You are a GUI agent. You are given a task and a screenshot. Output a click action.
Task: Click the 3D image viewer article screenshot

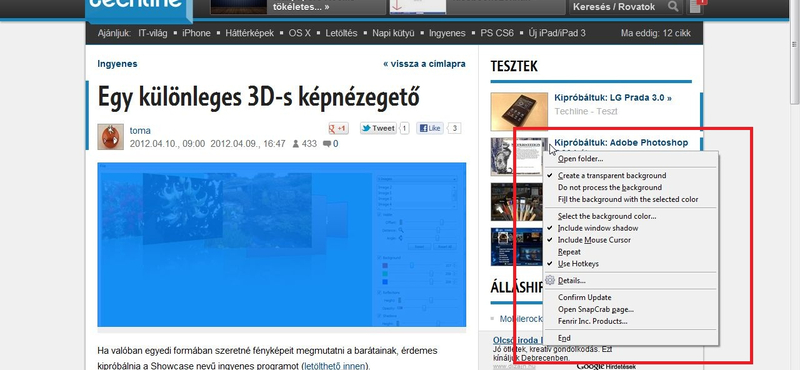coord(282,245)
